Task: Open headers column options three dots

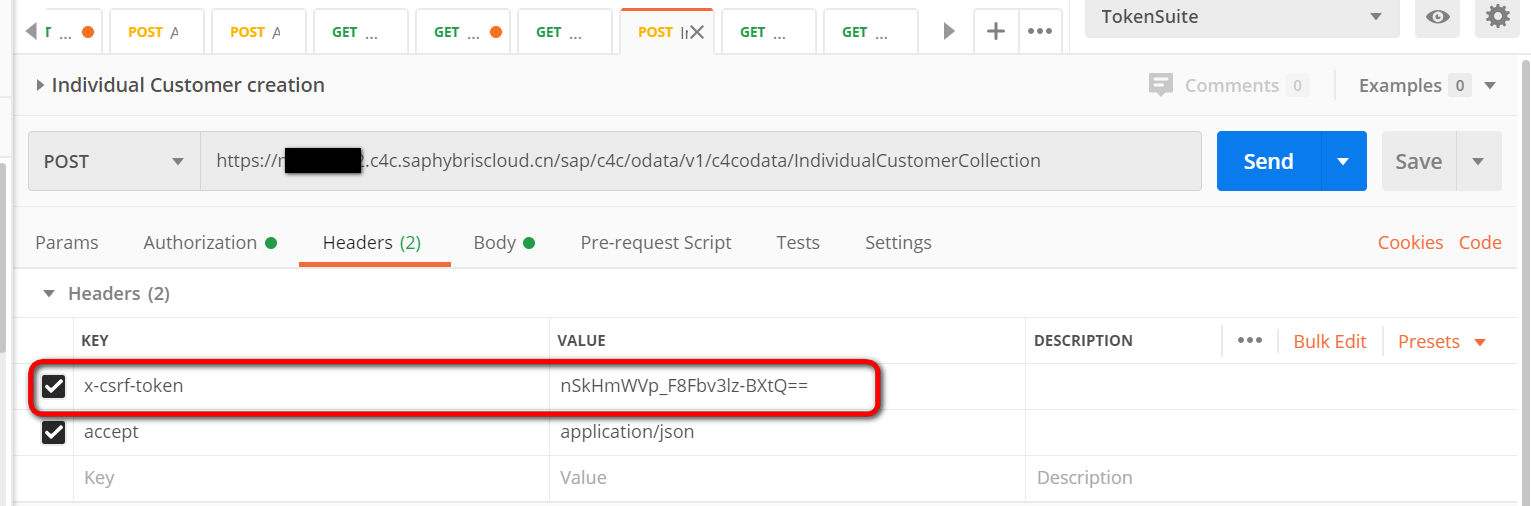Action: [1250, 341]
